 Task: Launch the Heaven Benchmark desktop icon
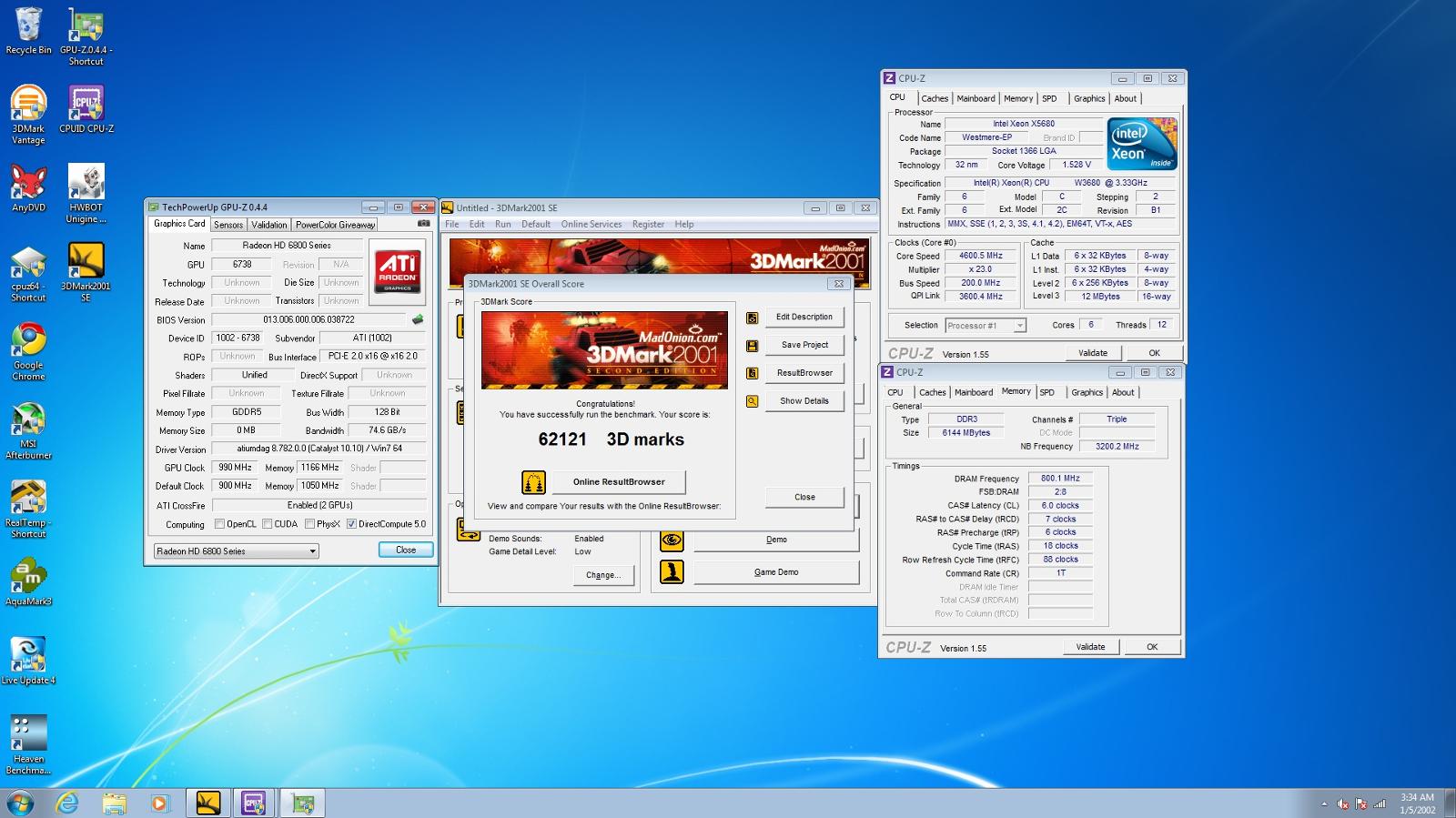click(28, 745)
